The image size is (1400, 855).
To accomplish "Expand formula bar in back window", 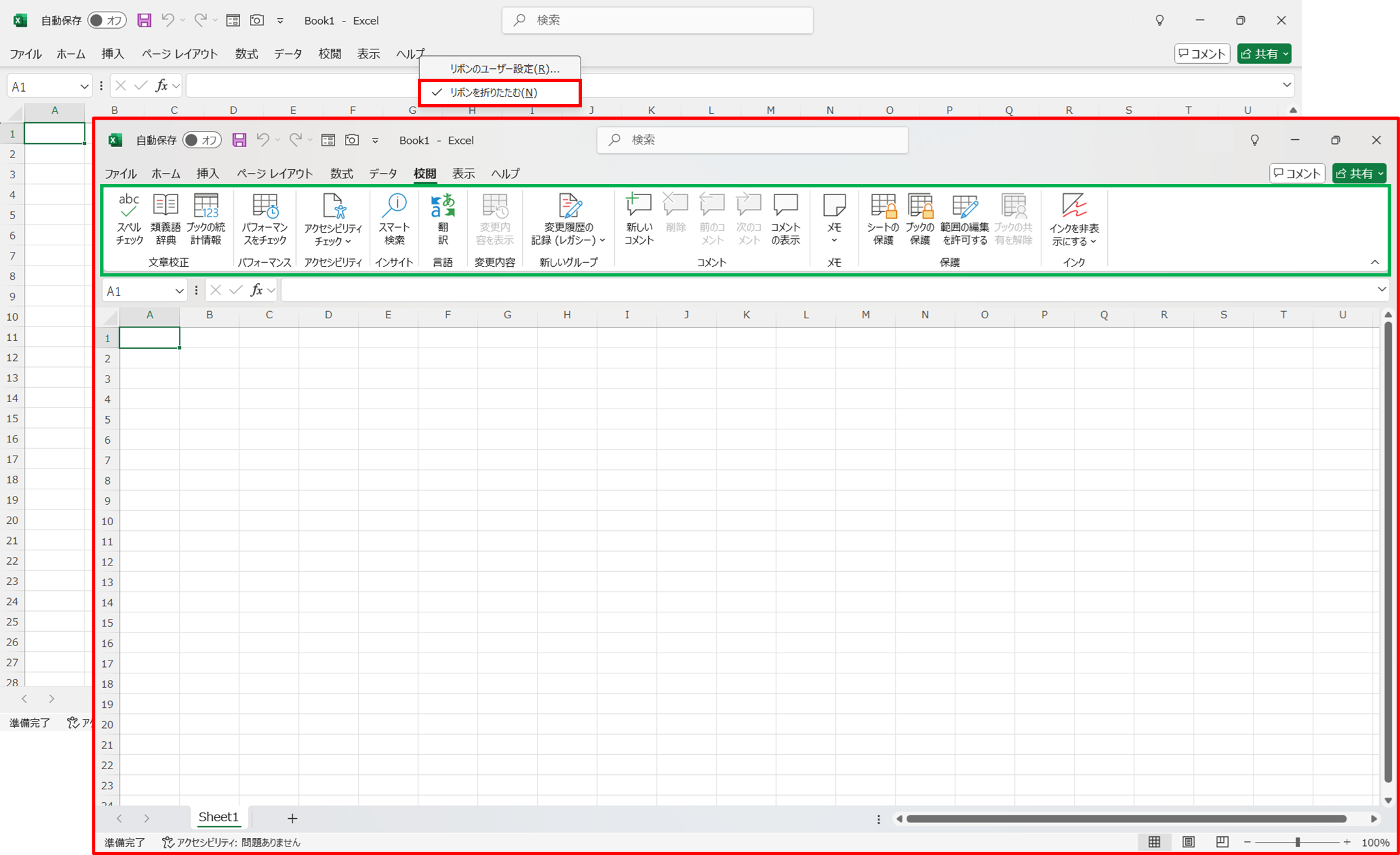I will (x=1286, y=85).
